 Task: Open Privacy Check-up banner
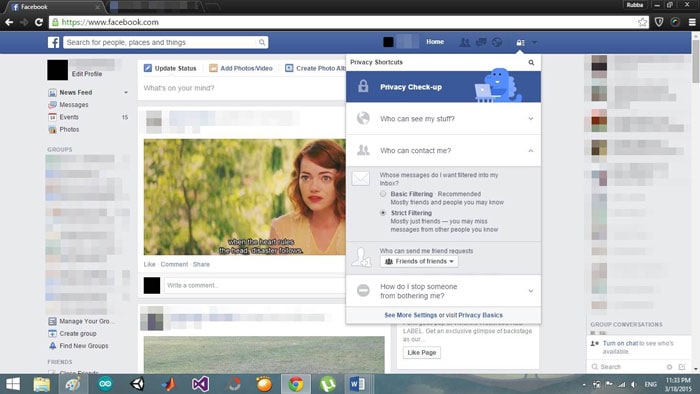(443, 87)
